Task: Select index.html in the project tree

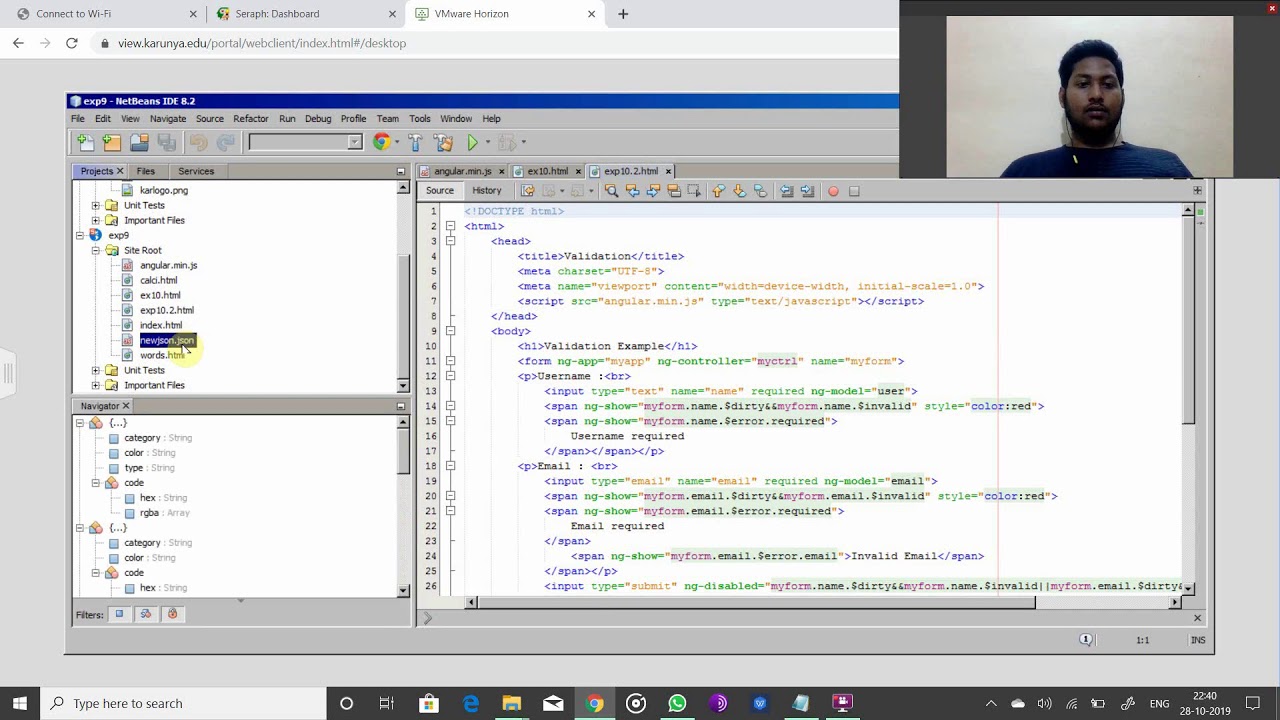Action: [x=161, y=325]
